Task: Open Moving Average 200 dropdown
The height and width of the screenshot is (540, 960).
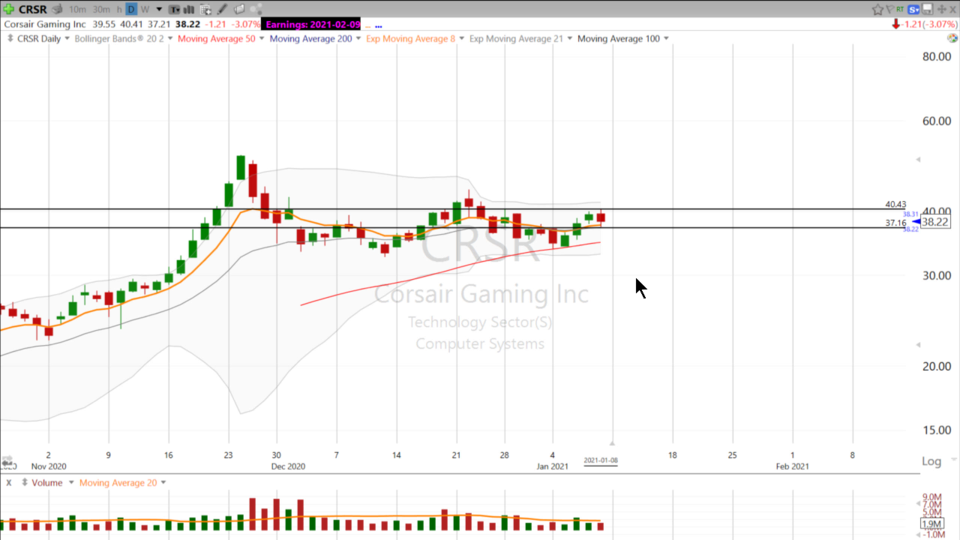Action: point(358,38)
